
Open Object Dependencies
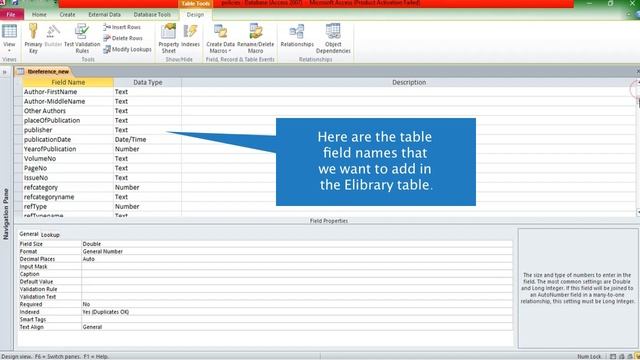333,39
